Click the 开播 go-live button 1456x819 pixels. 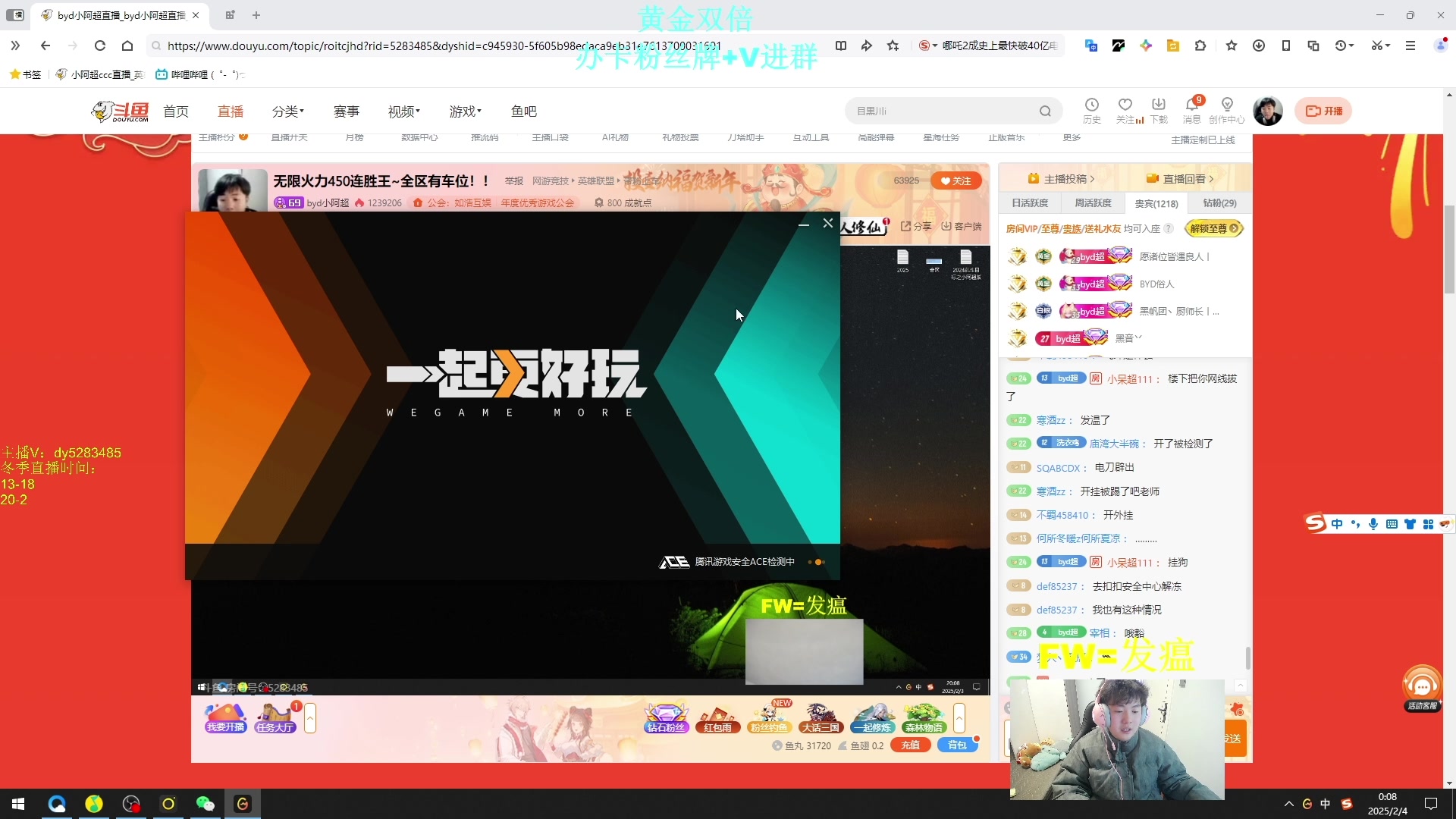[x=1323, y=111]
